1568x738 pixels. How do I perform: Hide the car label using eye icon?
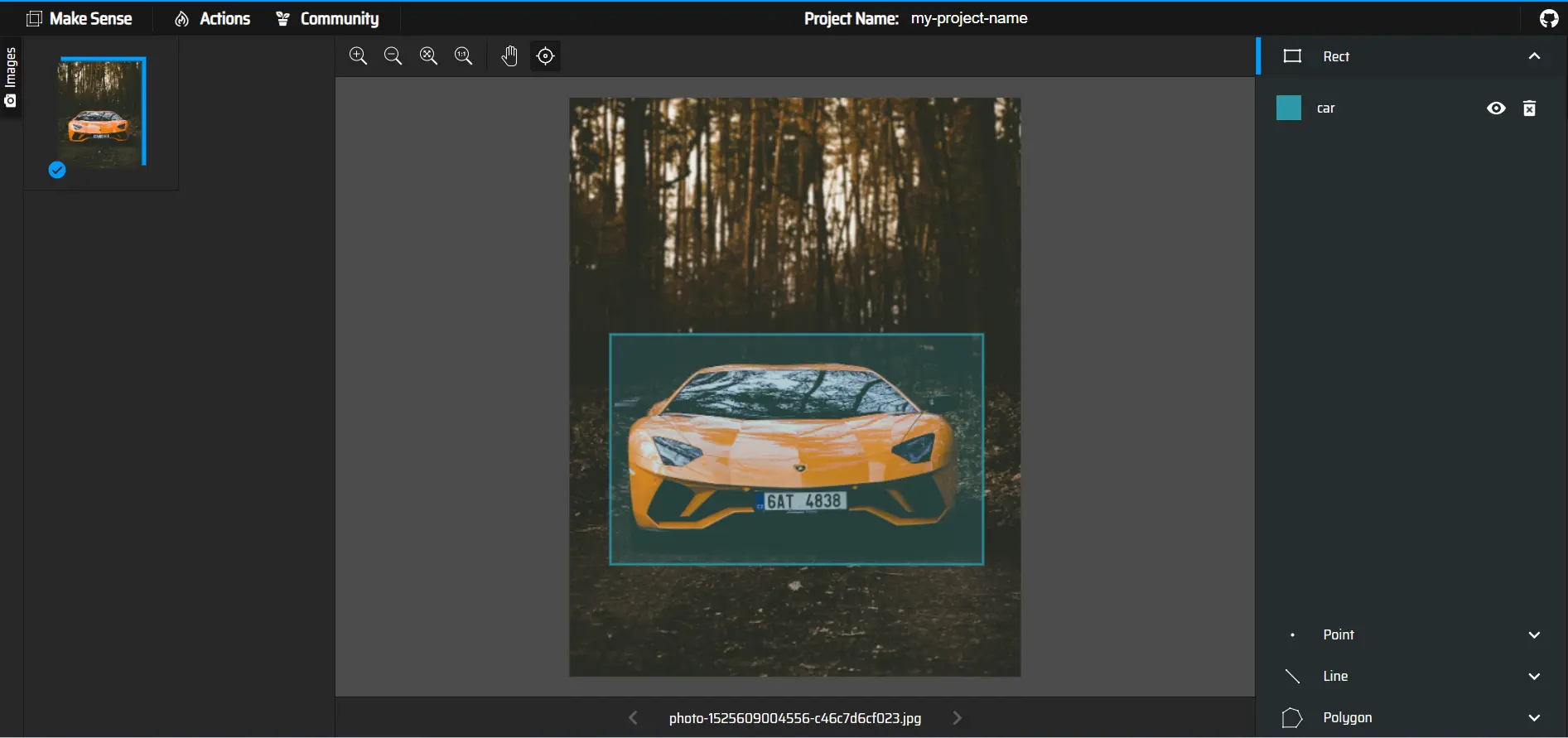1495,109
